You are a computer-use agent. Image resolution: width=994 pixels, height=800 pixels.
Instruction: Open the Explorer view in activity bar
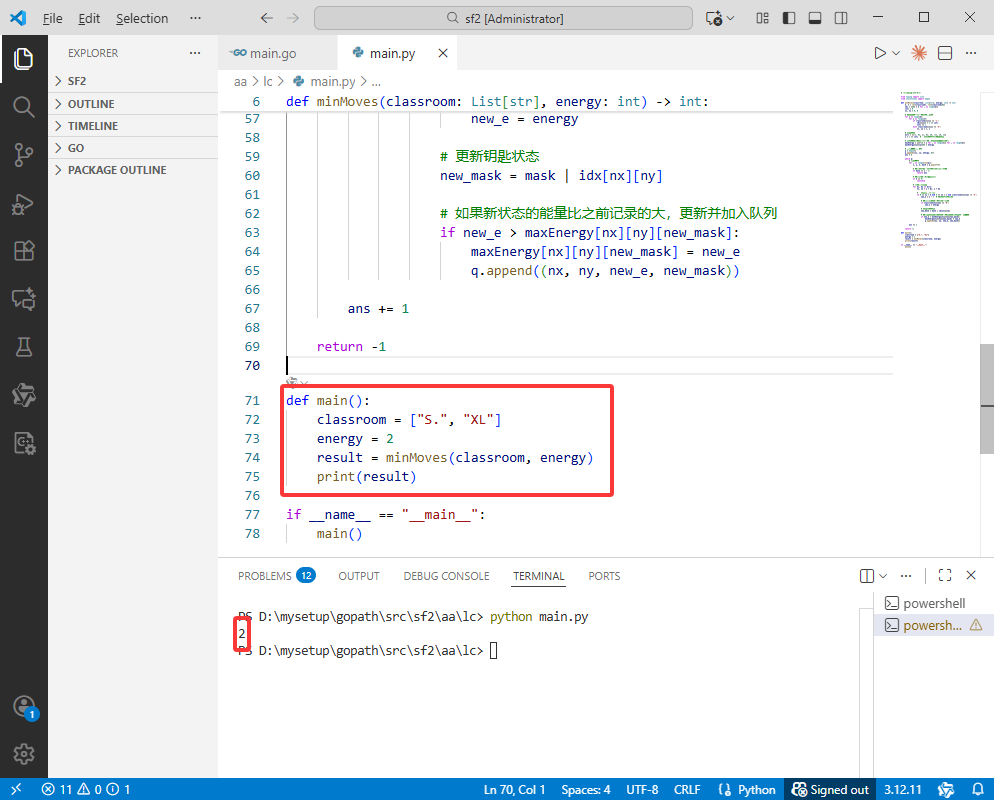tap(23, 59)
